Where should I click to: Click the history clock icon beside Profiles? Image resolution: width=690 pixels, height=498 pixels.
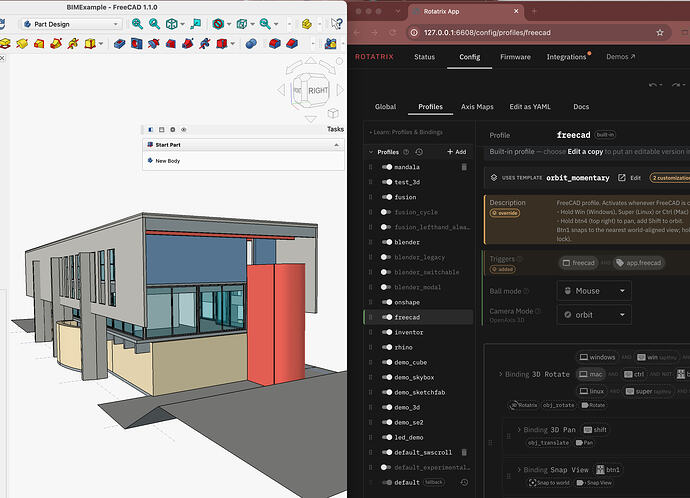click(x=419, y=152)
